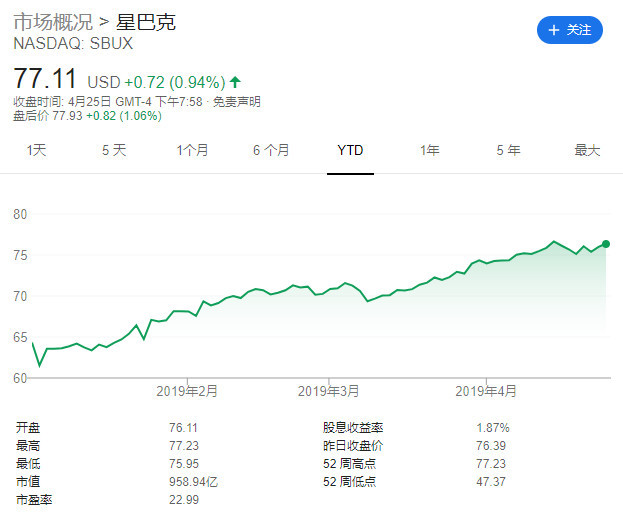Click the 2019年2月 axis label
The width and height of the screenshot is (623, 525).
tap(187, 391)
